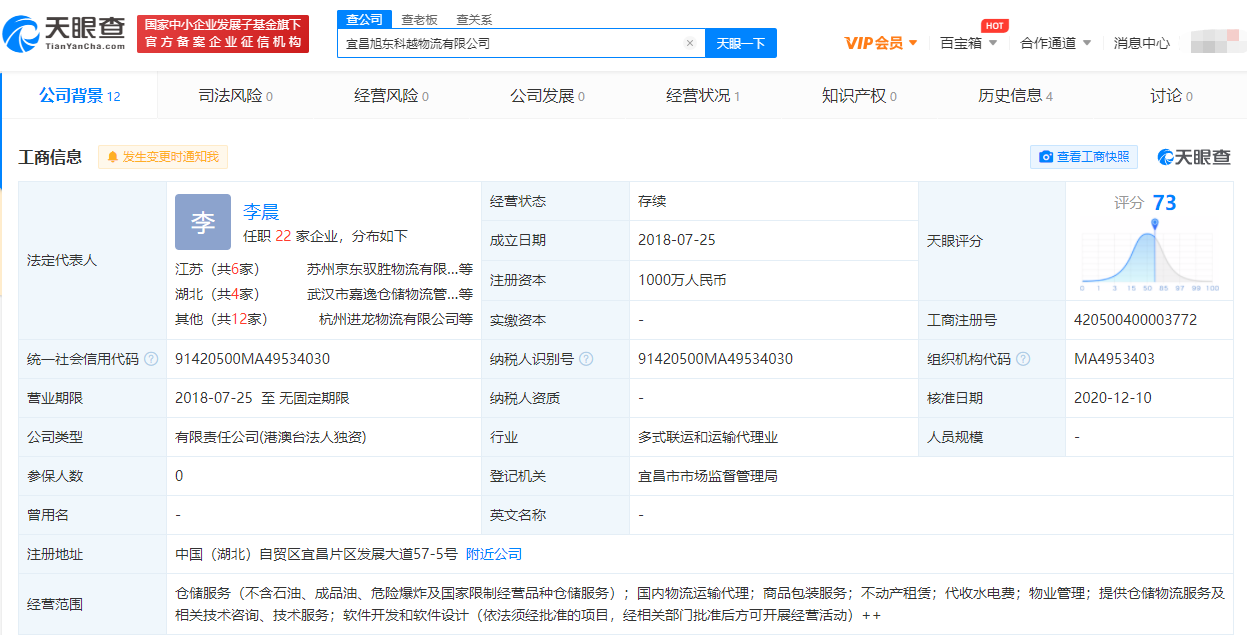
Task: Open the 附近公司 link
Action: tap(494, 554)
